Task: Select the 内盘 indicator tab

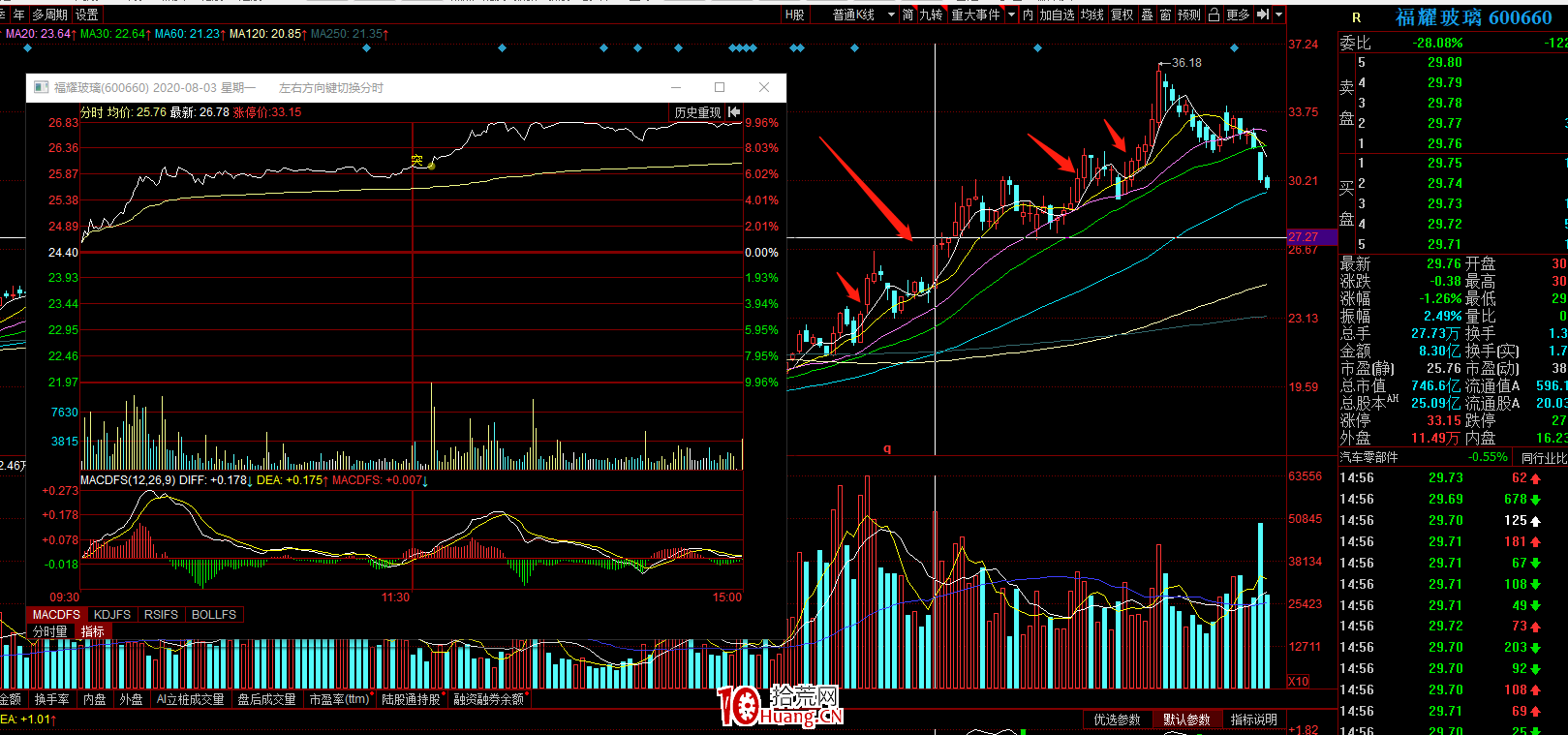Action: point(95,699)
